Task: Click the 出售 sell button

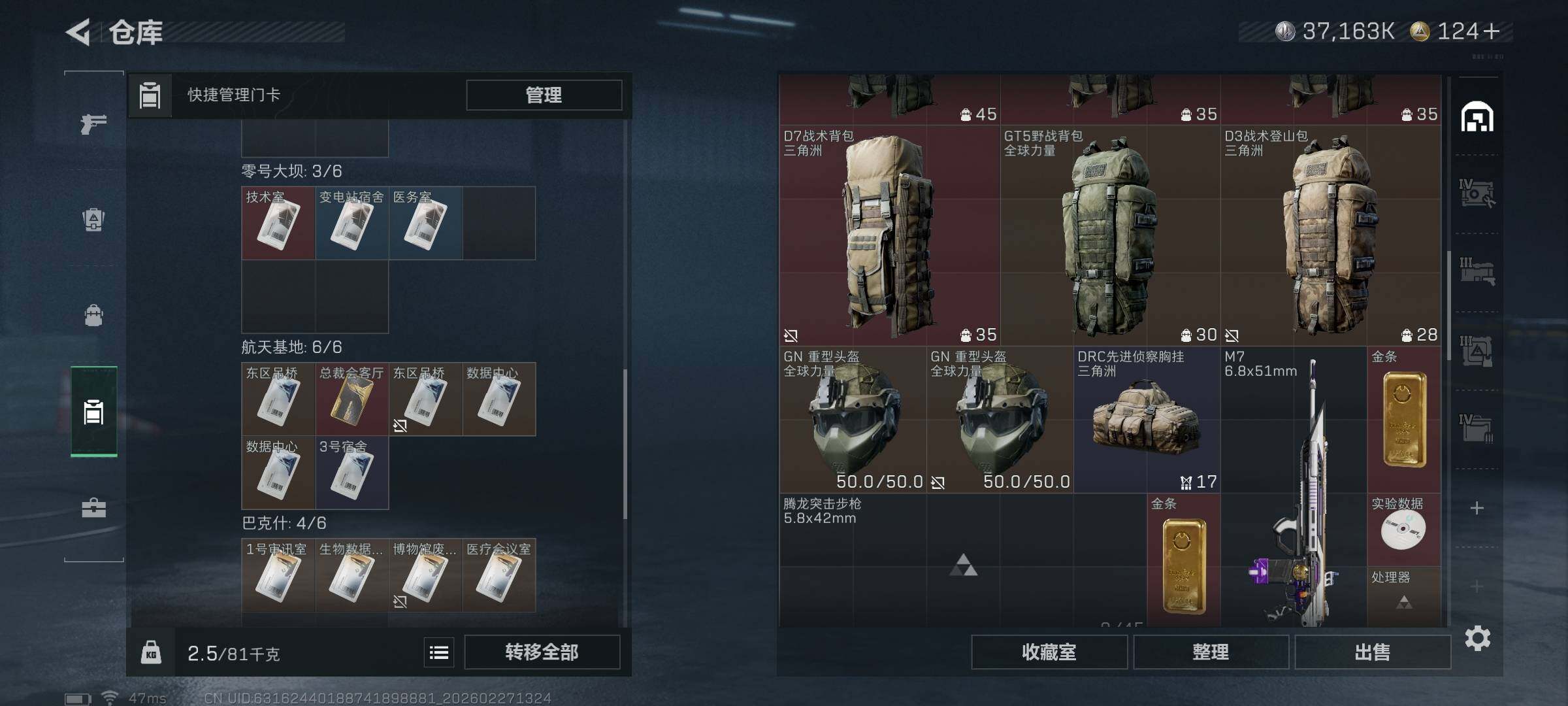Action: tap(1372, 652)
